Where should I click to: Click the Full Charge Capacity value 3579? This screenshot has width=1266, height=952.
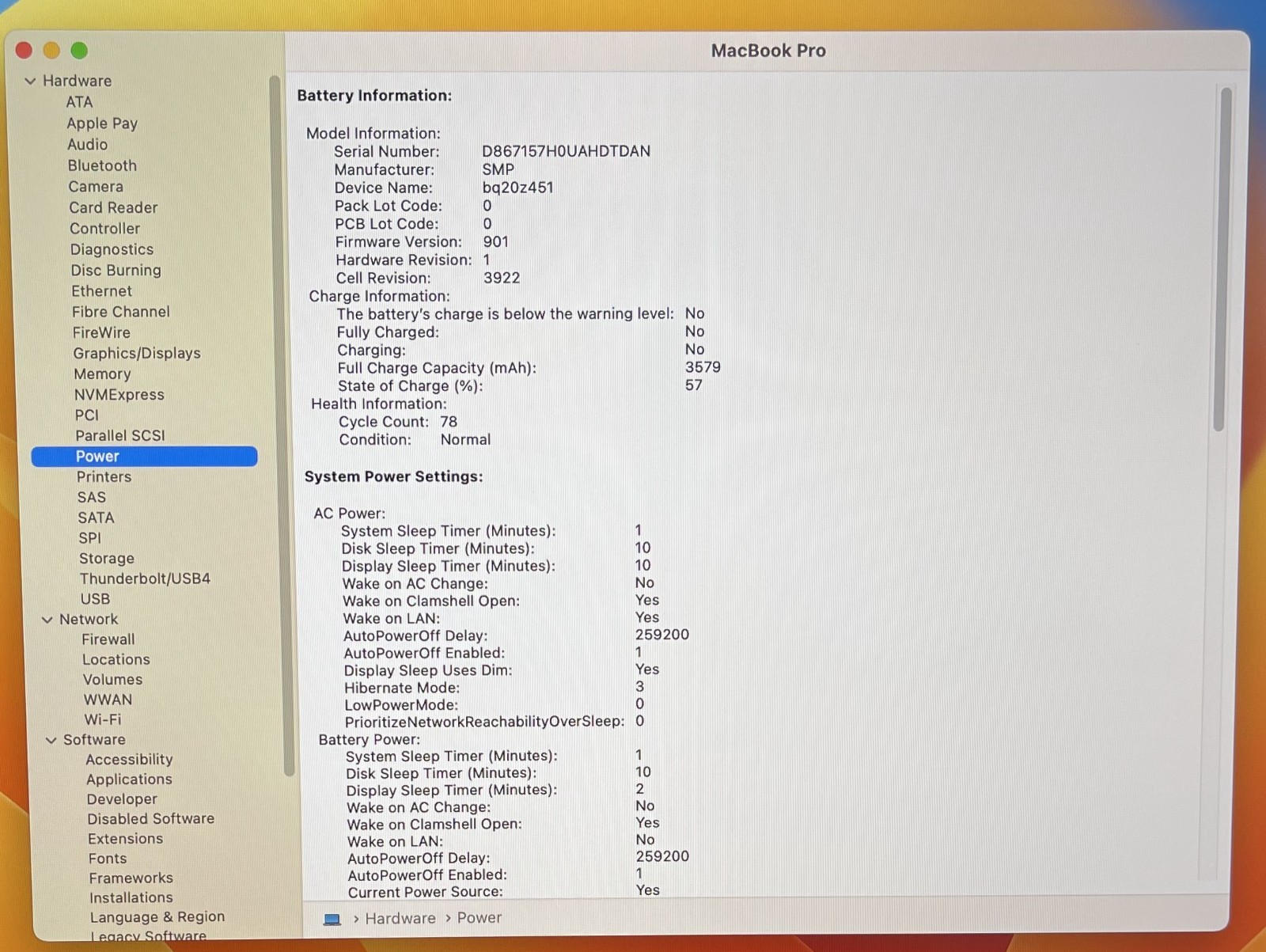[703, 367]
